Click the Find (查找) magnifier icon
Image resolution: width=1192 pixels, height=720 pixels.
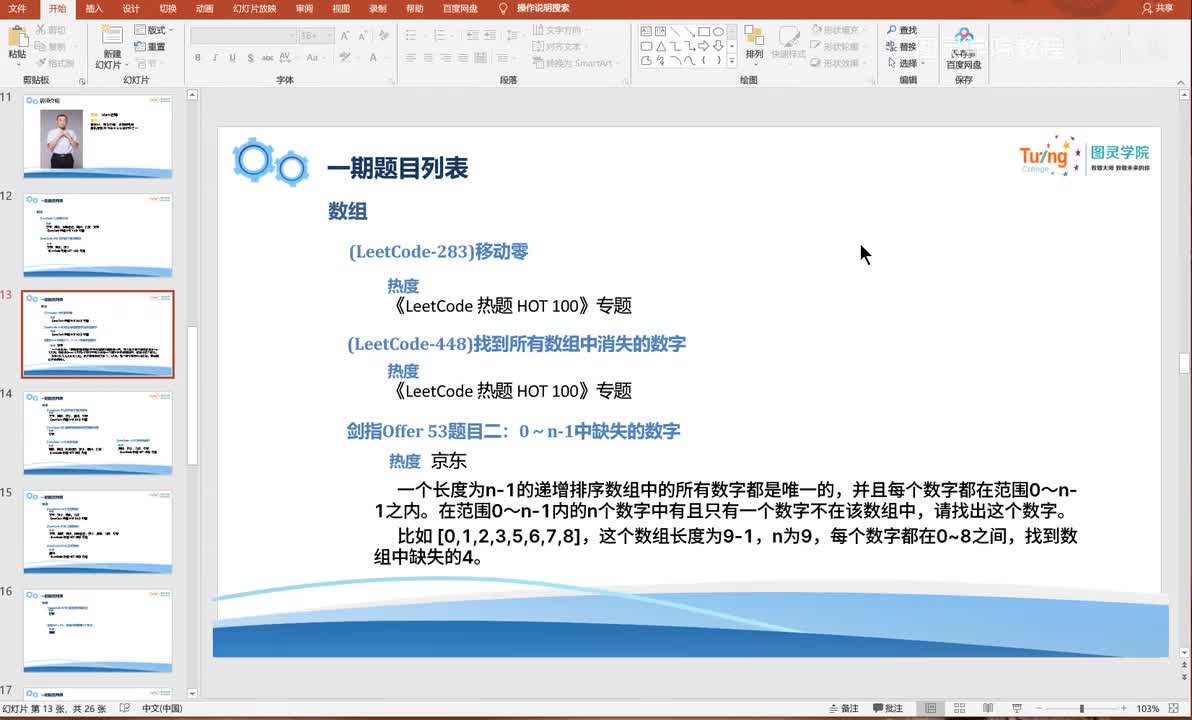(x=892, y=30)
